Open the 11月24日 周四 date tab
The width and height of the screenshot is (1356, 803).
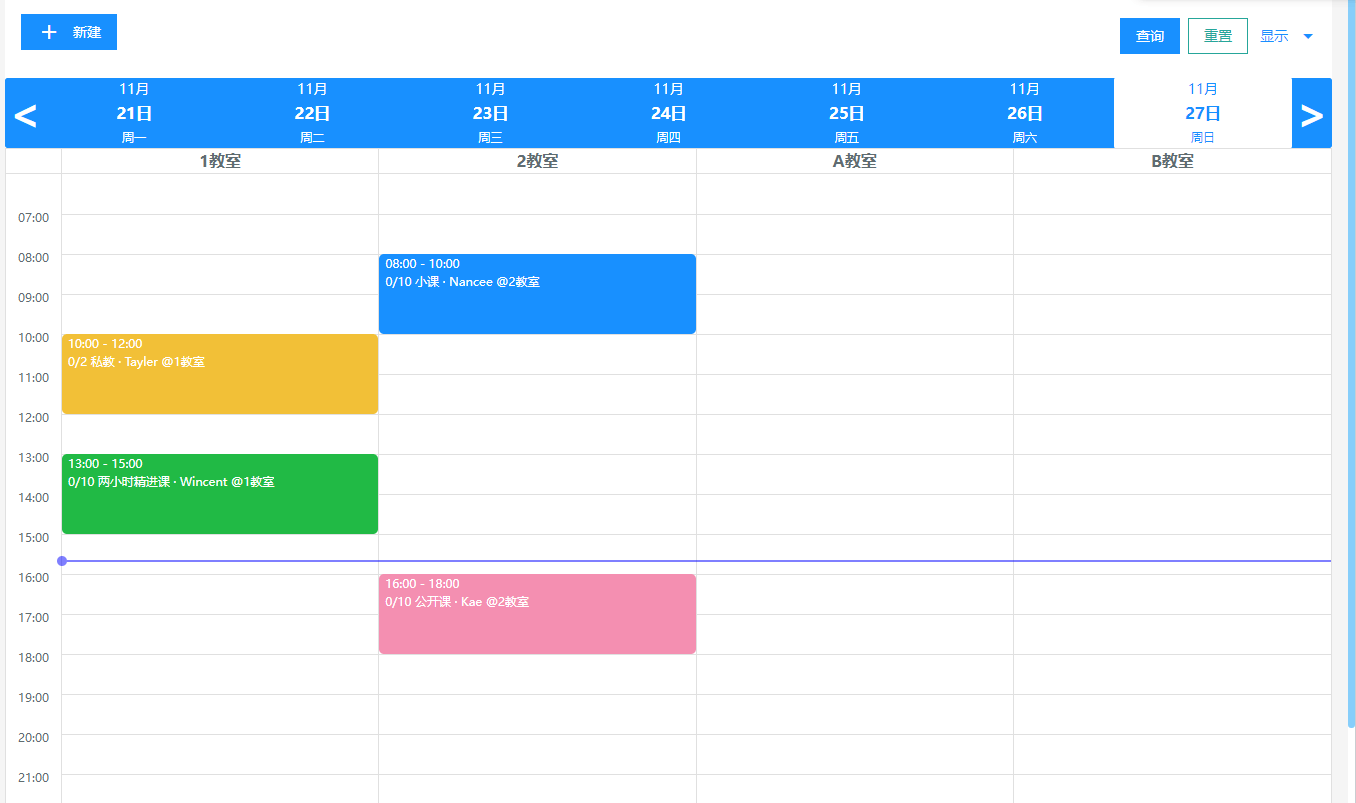[x=668, y=113]
